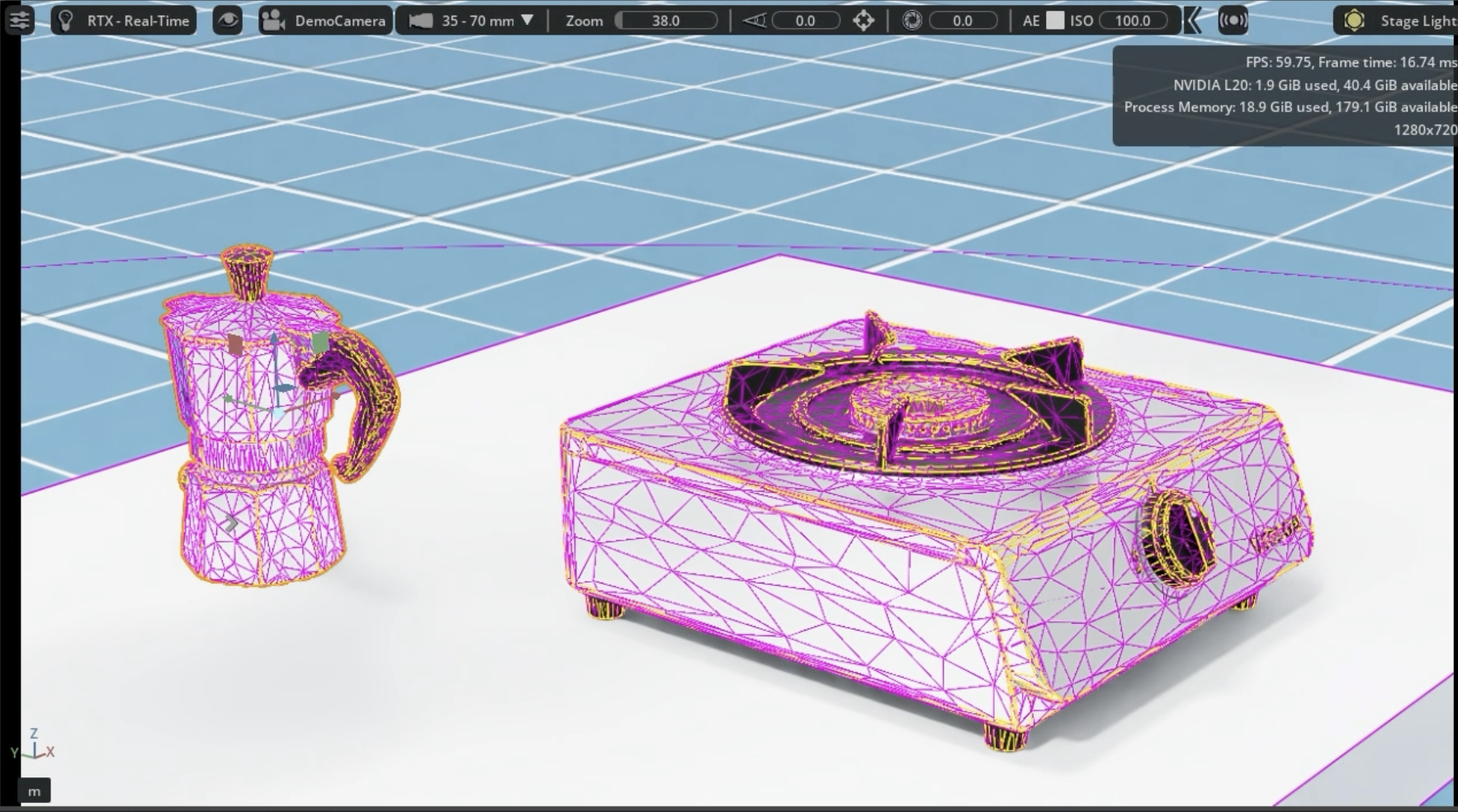
Task: Click the ISO value field 100.0
Action: point(1133,21)
